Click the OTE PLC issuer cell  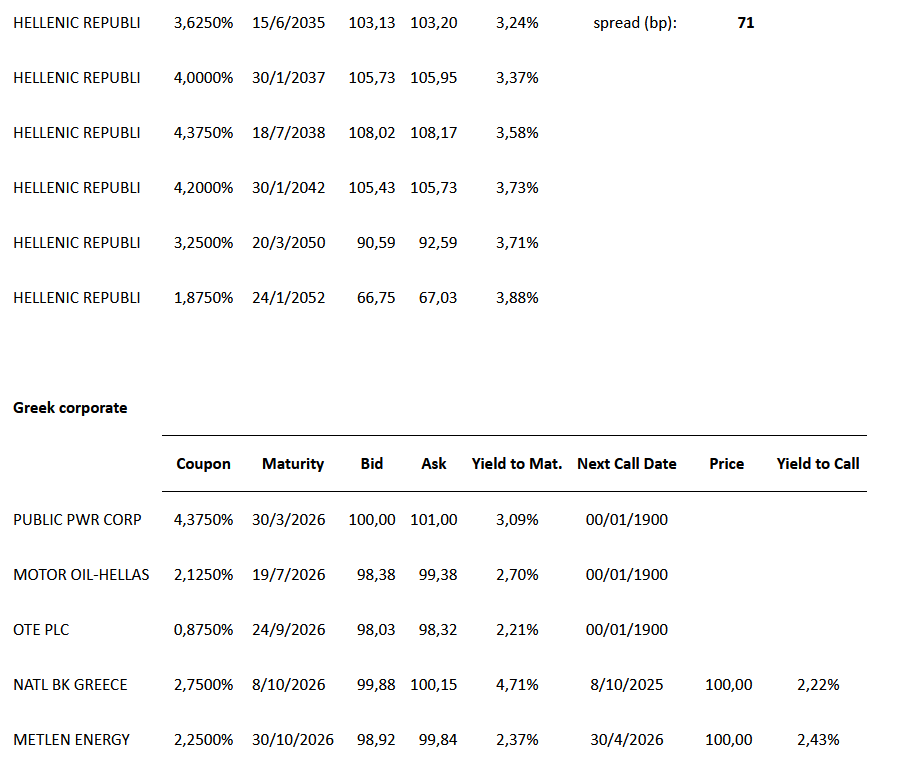tap(41, 630)
